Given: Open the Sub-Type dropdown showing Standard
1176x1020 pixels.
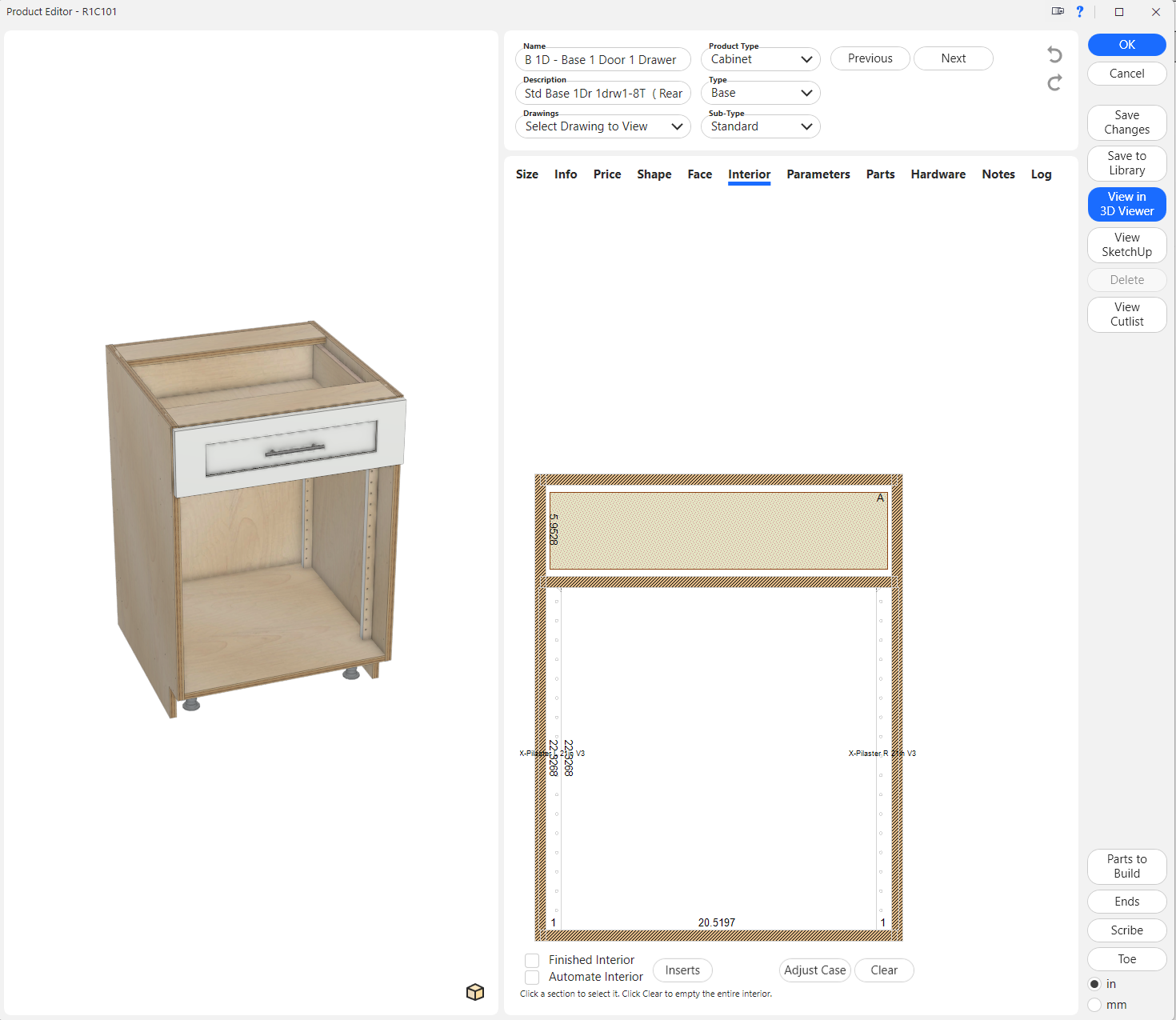Looking at the screenshot, I should coord(761,126).
